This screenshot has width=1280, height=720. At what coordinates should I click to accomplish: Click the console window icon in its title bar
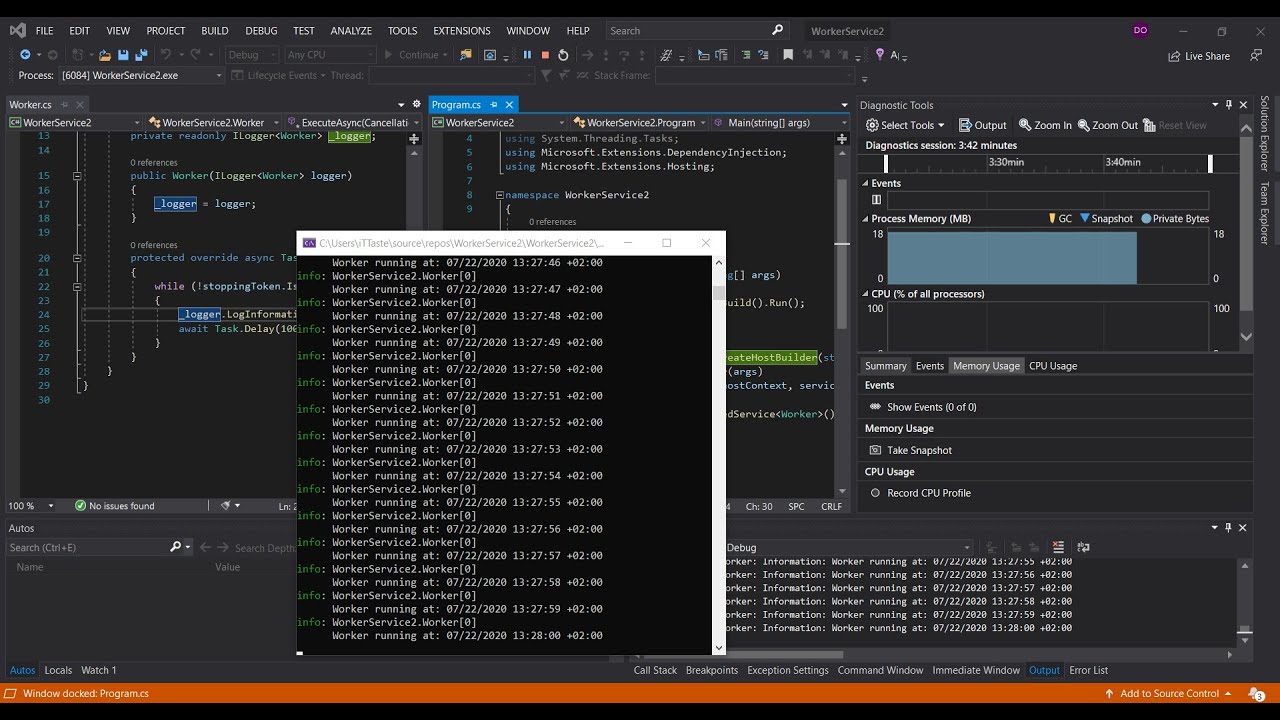[x=309, y=243]
